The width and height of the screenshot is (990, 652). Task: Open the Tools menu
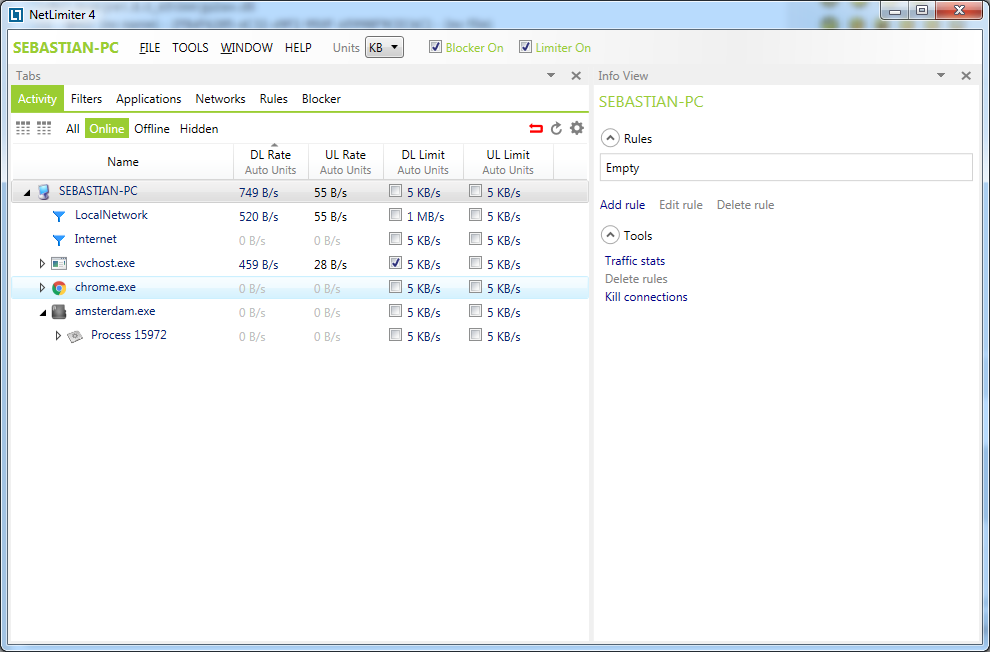click(190, 48)
